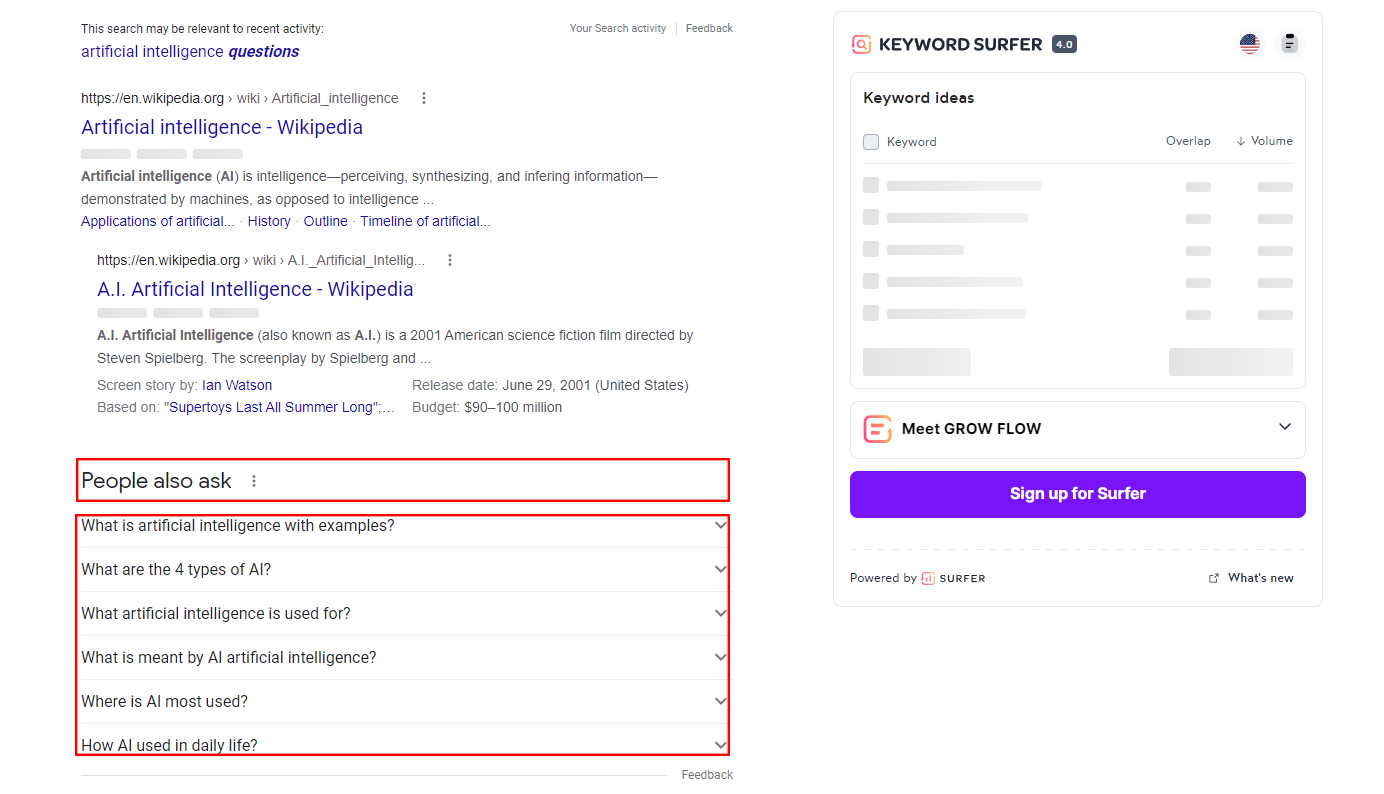Expand "What are the 4 types of AI?"
The image size is (1384, 794).
coord(720,569)
